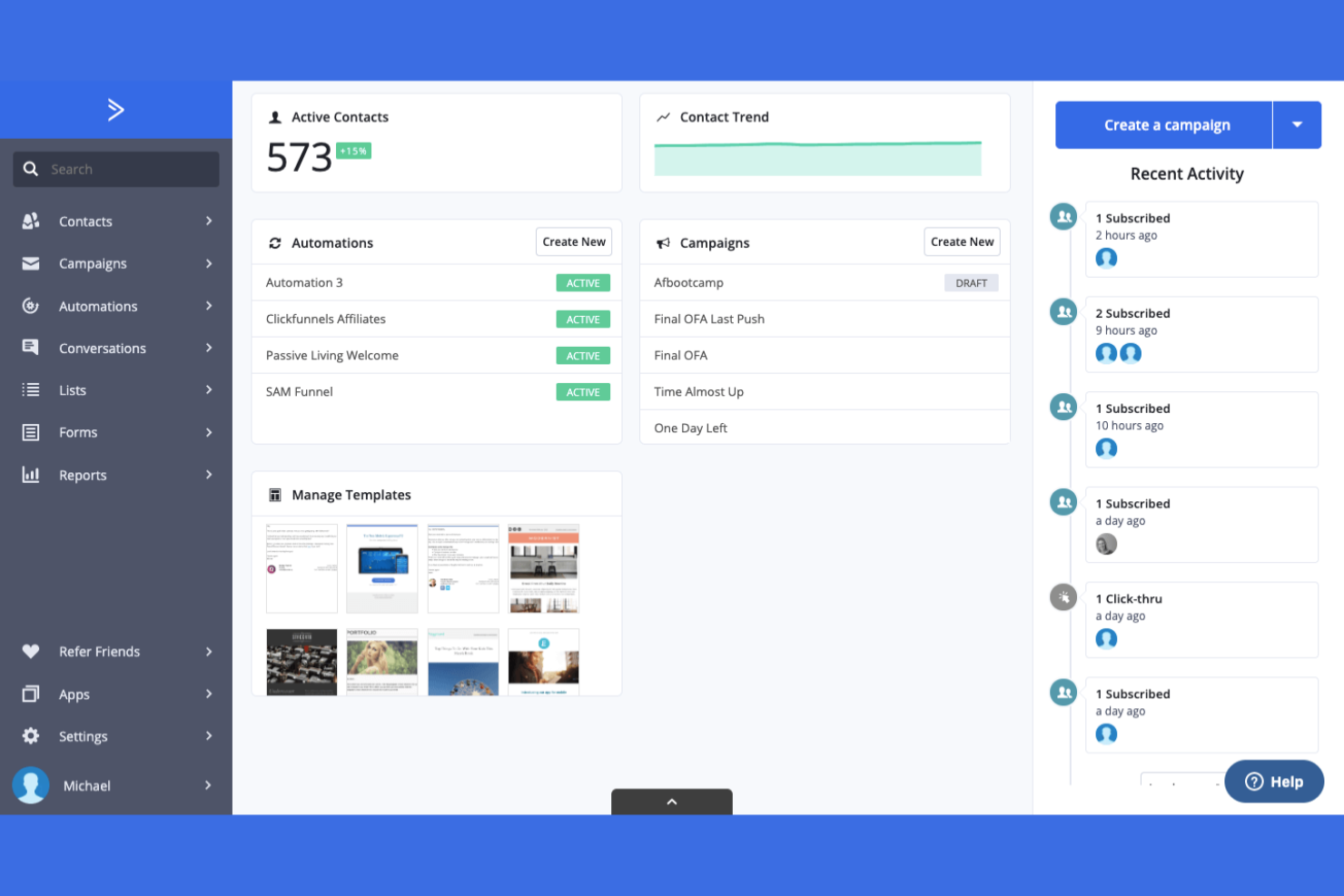Expand the Contacts sidebar section
Viewport: 1344px width, 896px height.
coord(209,221)
